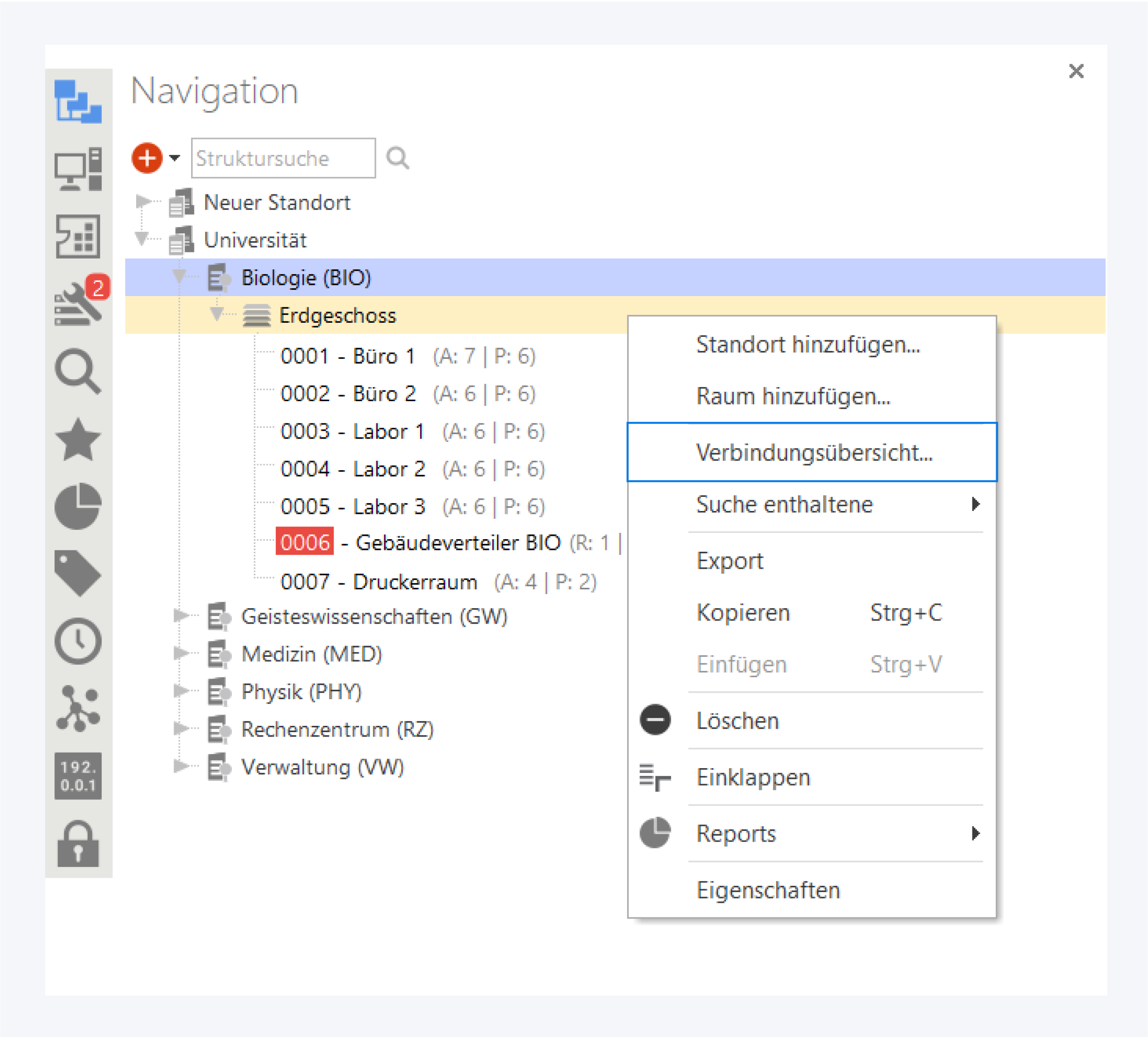This screenshot has height=1037, width=1148.
Task: Open the tag icon in sidebar
Action: pos(78,573)
